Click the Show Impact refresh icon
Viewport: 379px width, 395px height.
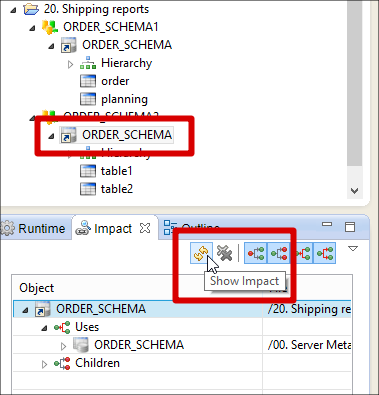201,253
